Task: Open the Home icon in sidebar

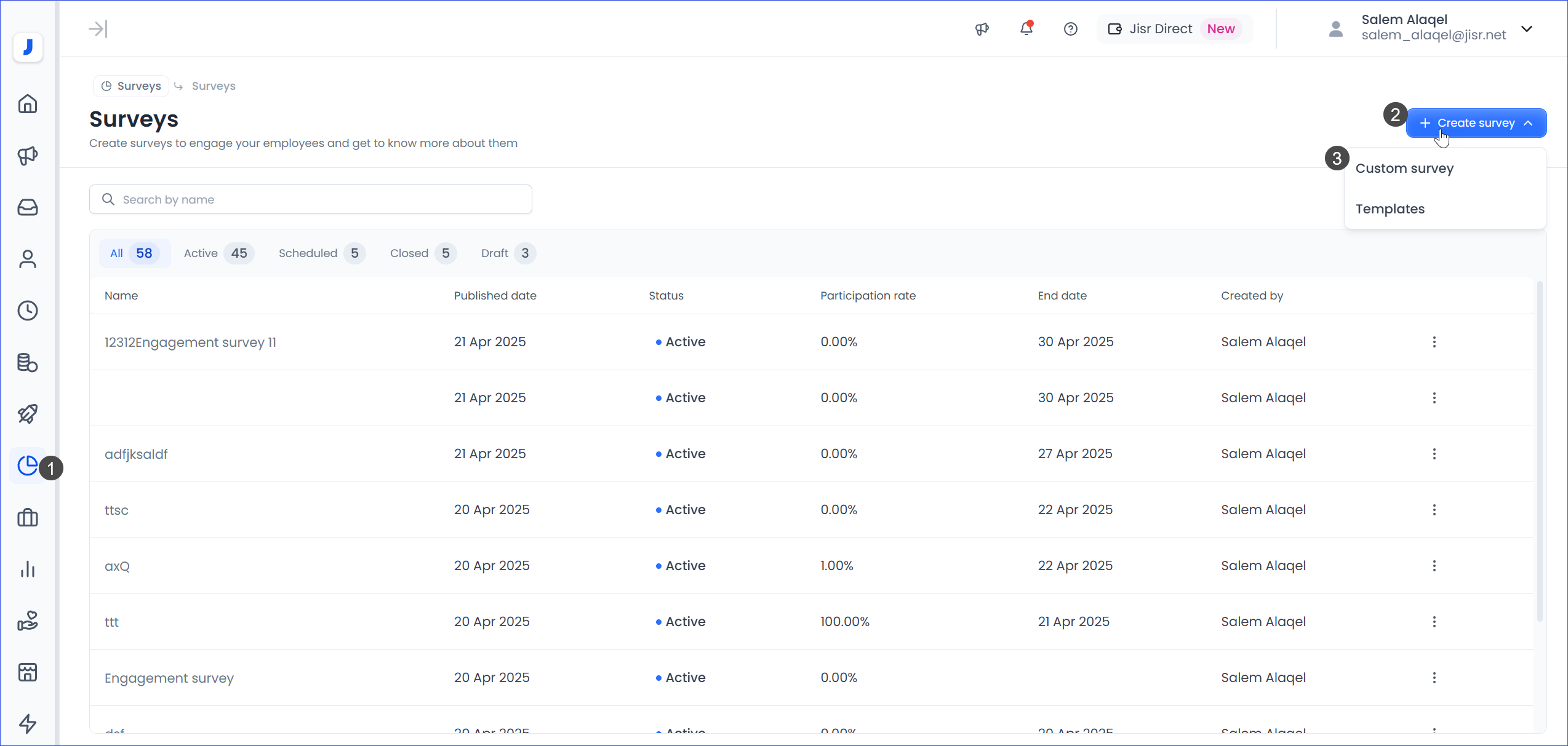Action: [28, 104]
